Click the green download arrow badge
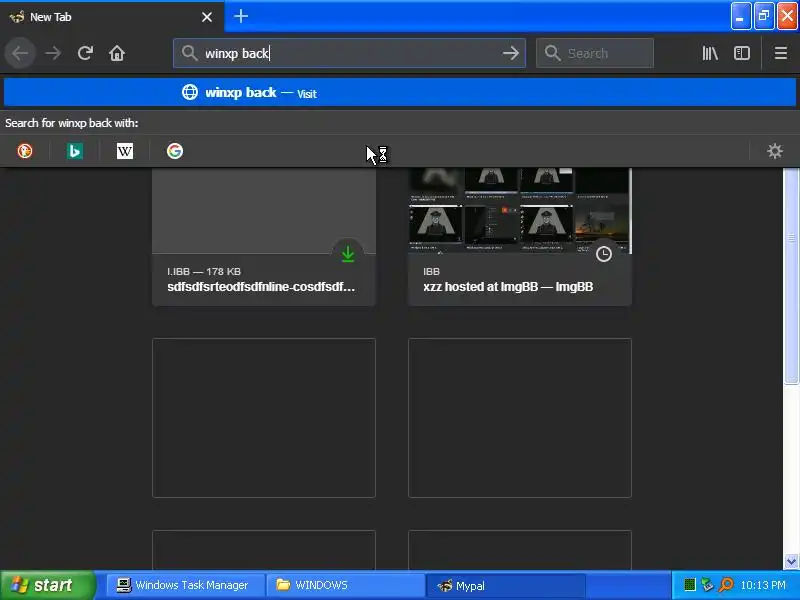 pyautogui.click(x=348, y=254)
